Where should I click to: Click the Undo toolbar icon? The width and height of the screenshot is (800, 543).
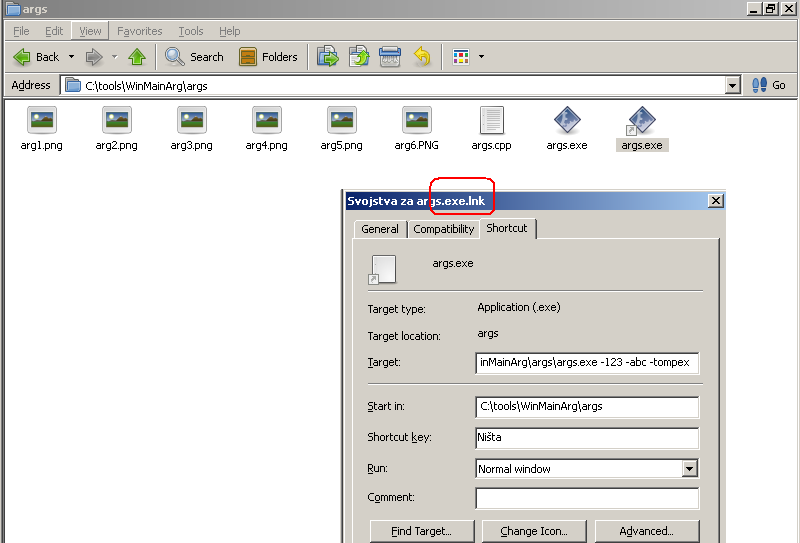tap(422, 57)
